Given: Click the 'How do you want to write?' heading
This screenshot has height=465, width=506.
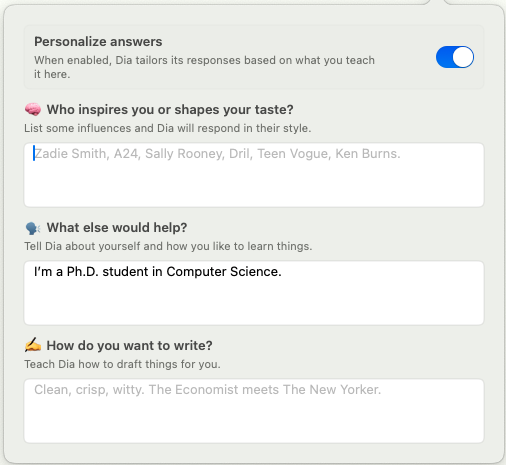Looking at the screenshot, I should pyautogui.click(x=129, y=346).
